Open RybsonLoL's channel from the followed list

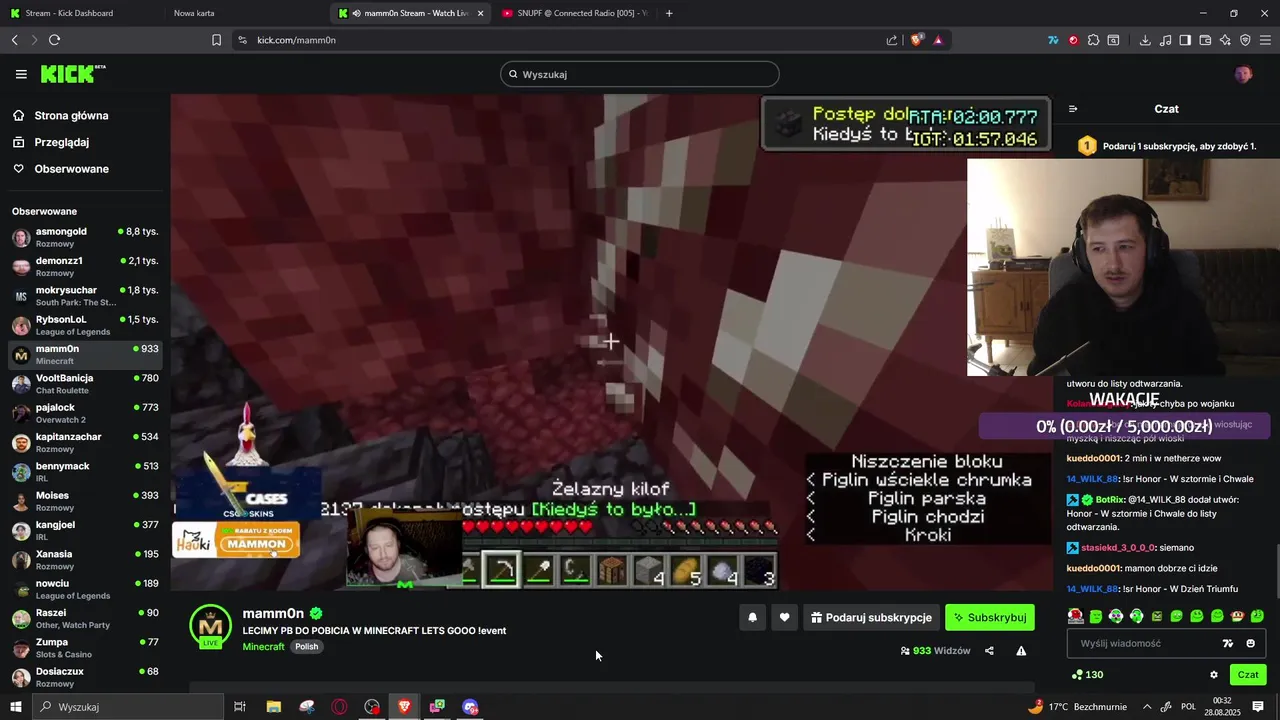85,325
